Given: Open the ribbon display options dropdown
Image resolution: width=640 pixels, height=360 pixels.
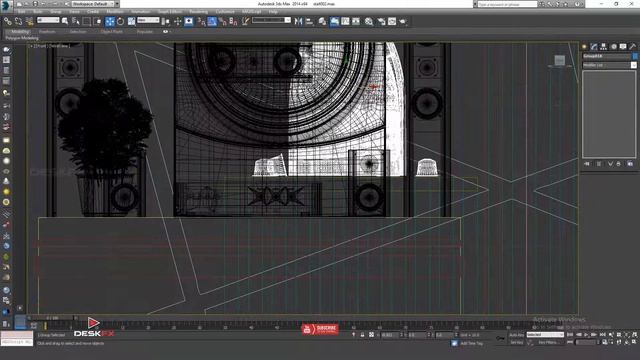Looking at the screenshot, I should coord(166,31).
